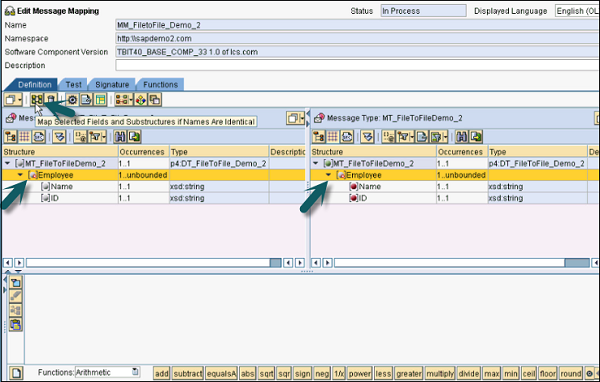
Task: Select source ID field row
Action: tap(154, 198)
